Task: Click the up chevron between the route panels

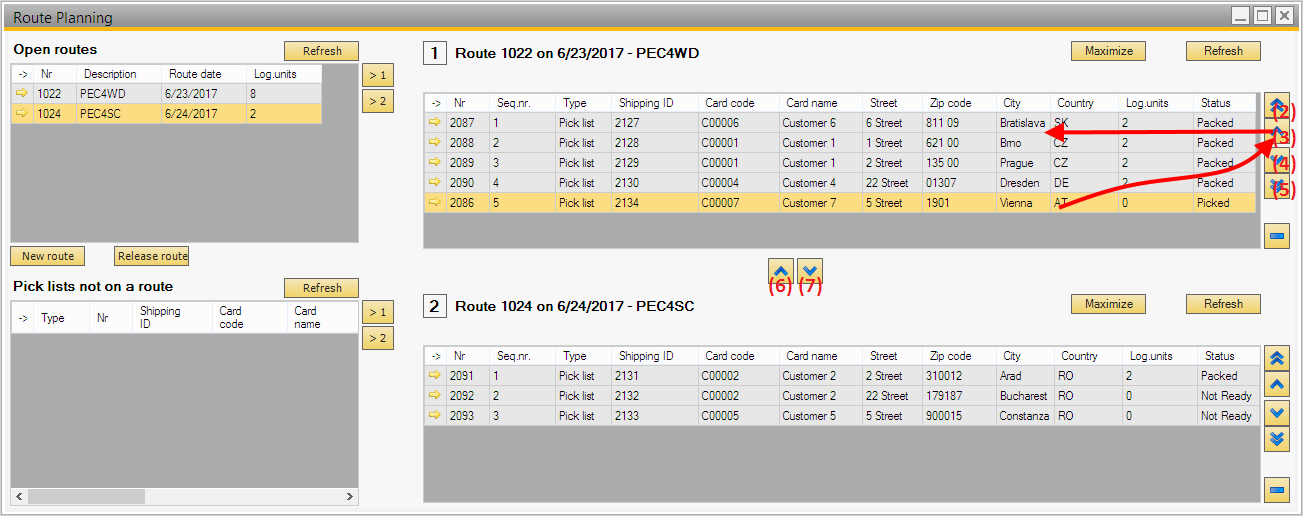Action: point(781,270)
